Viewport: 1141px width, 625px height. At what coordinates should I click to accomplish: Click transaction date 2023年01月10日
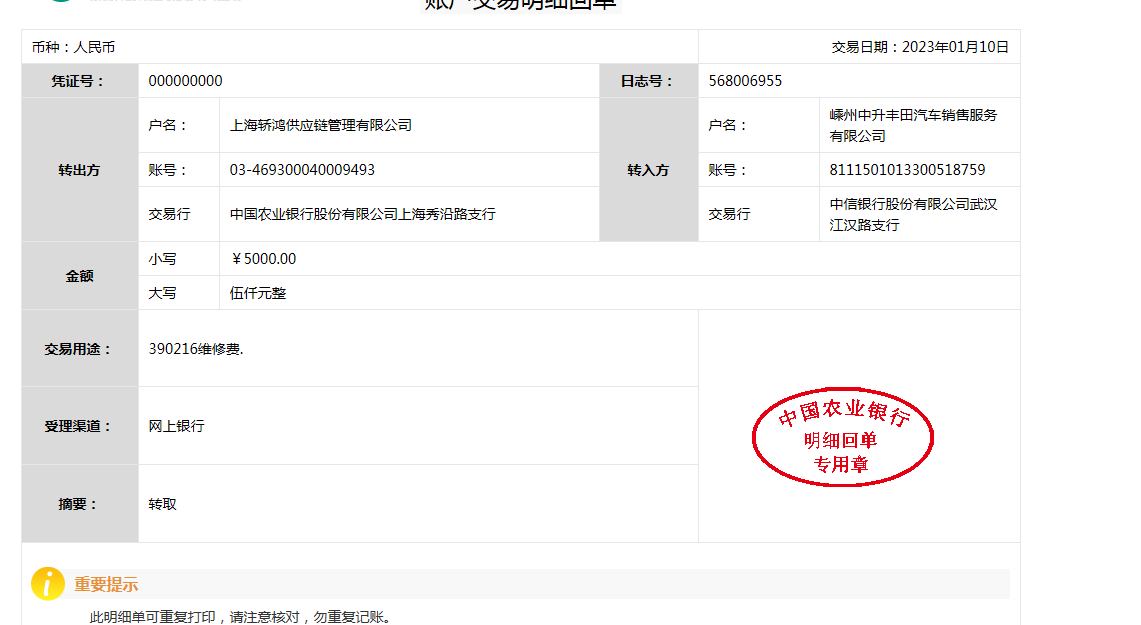(x=920, y=47)
